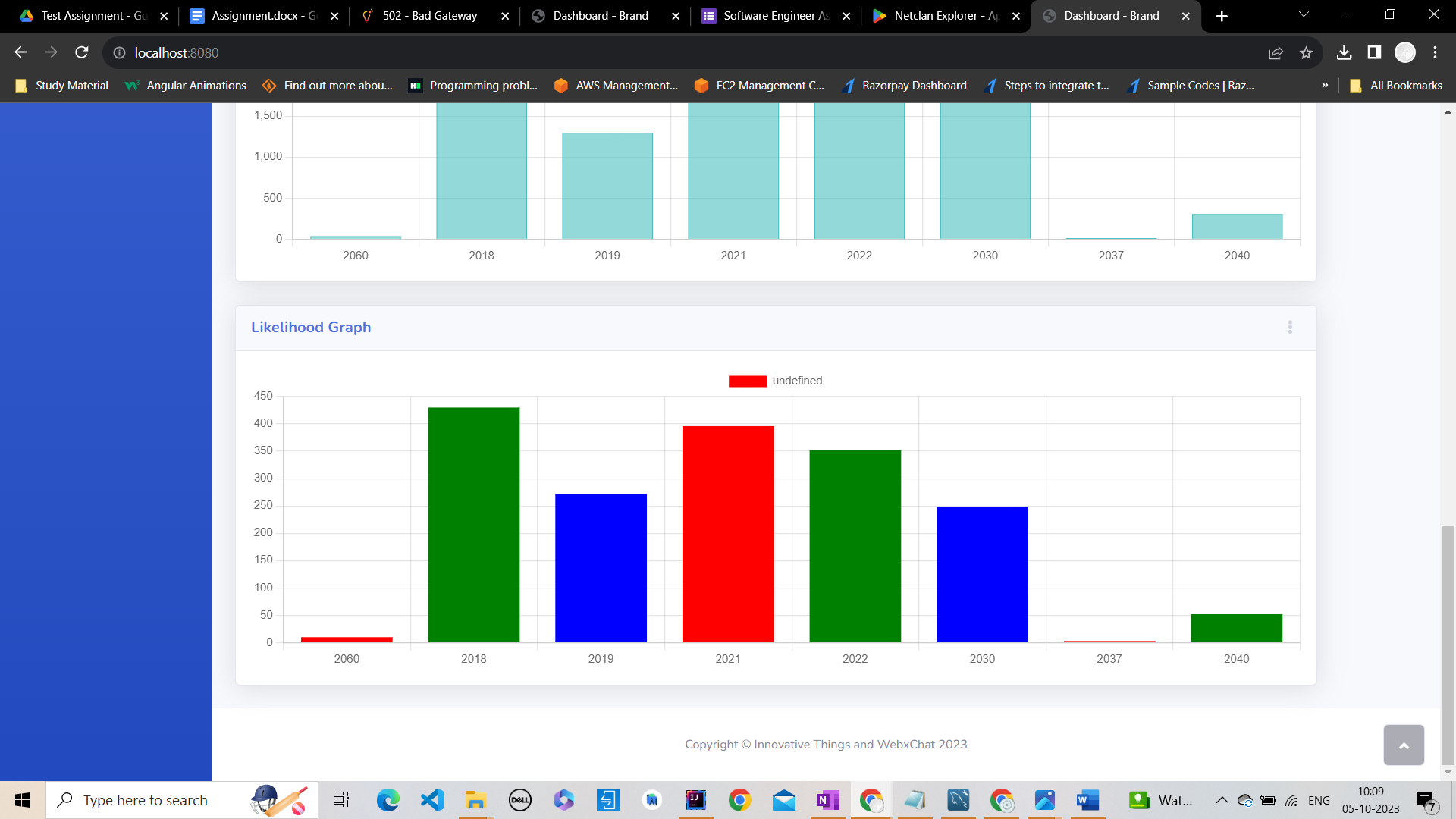
Task: Toggle the browser side panel icon
Action: (x=1374, y=52)
